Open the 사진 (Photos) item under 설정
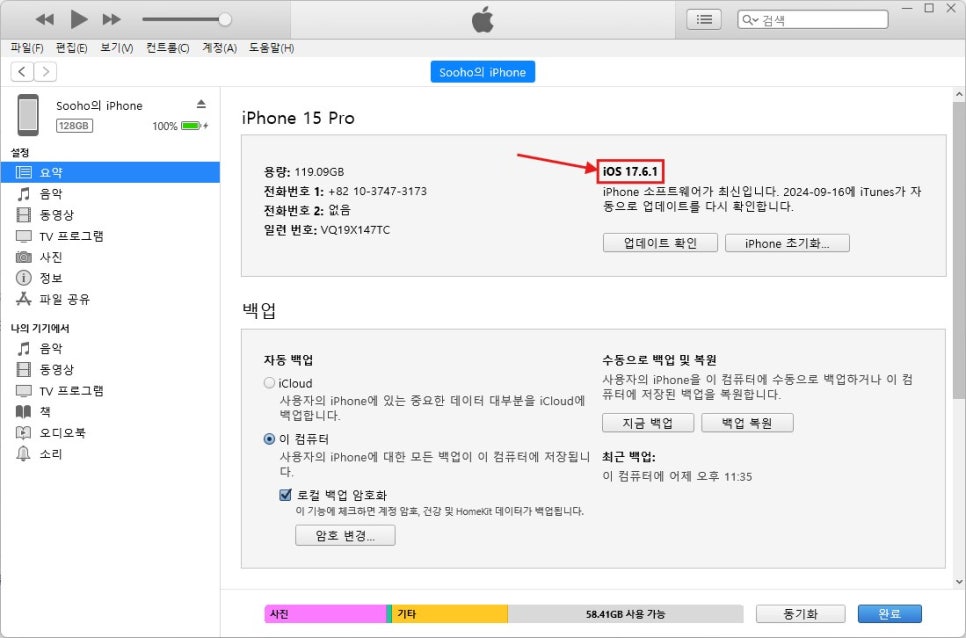966x638 pixels. point(50,257)
